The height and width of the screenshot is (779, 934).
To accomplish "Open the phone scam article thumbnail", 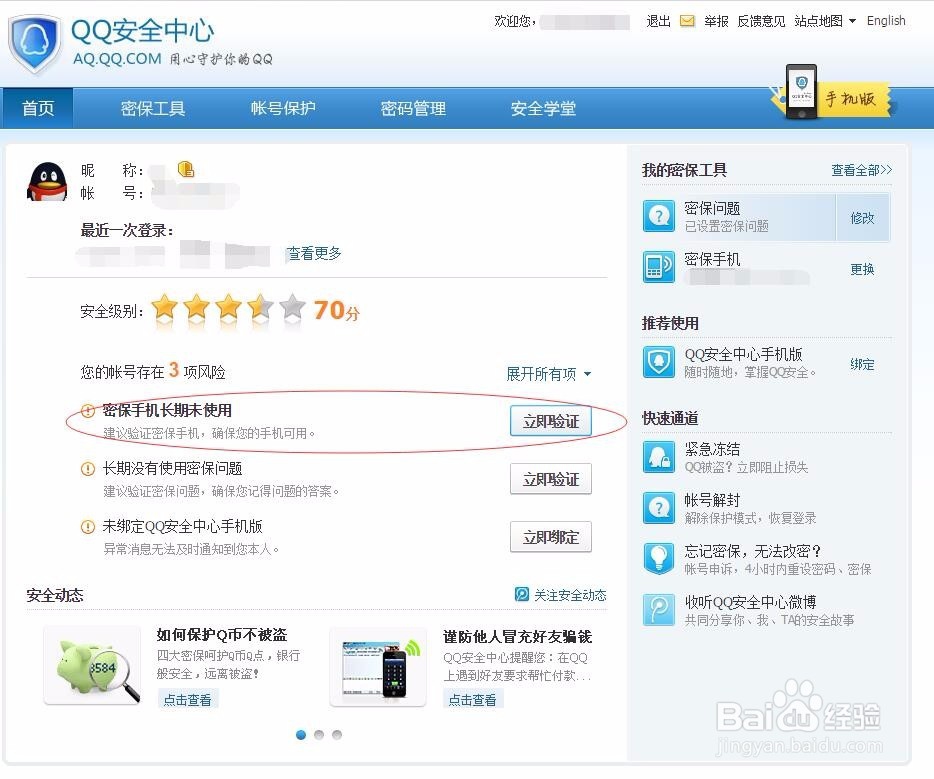I will pyautogui.click(x=378, y=666).
